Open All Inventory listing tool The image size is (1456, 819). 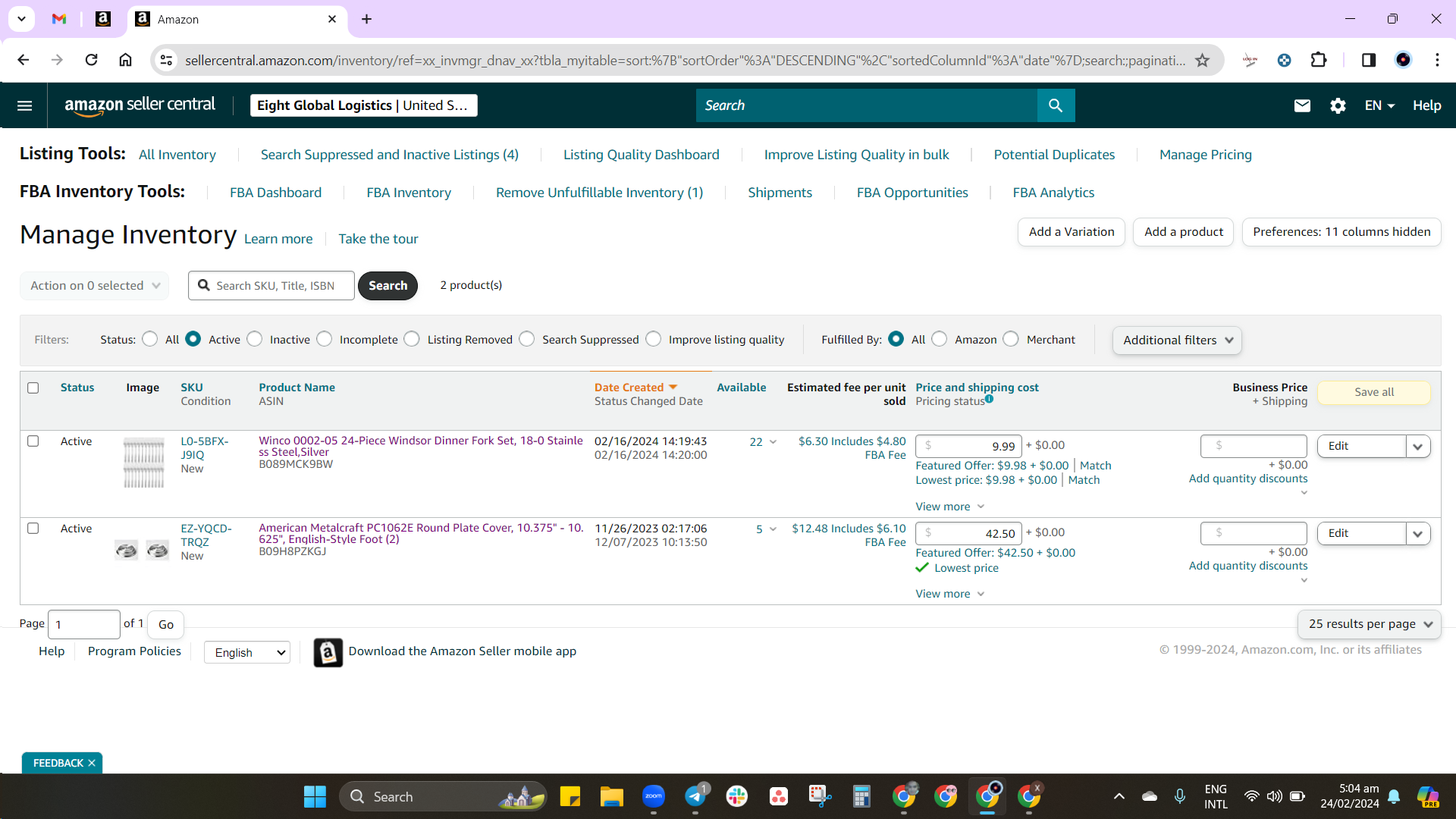click(177, 155)
